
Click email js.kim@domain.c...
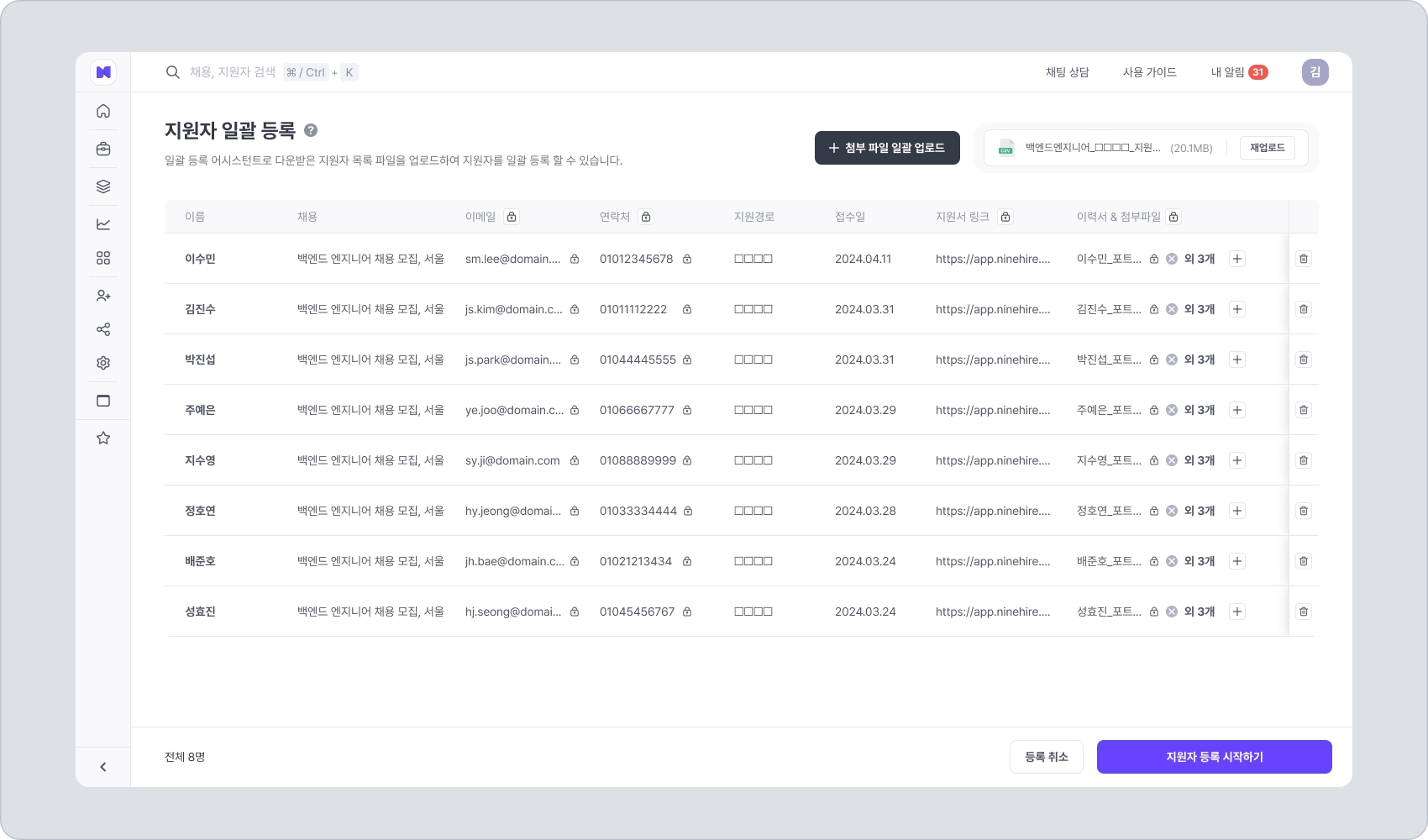514,309
